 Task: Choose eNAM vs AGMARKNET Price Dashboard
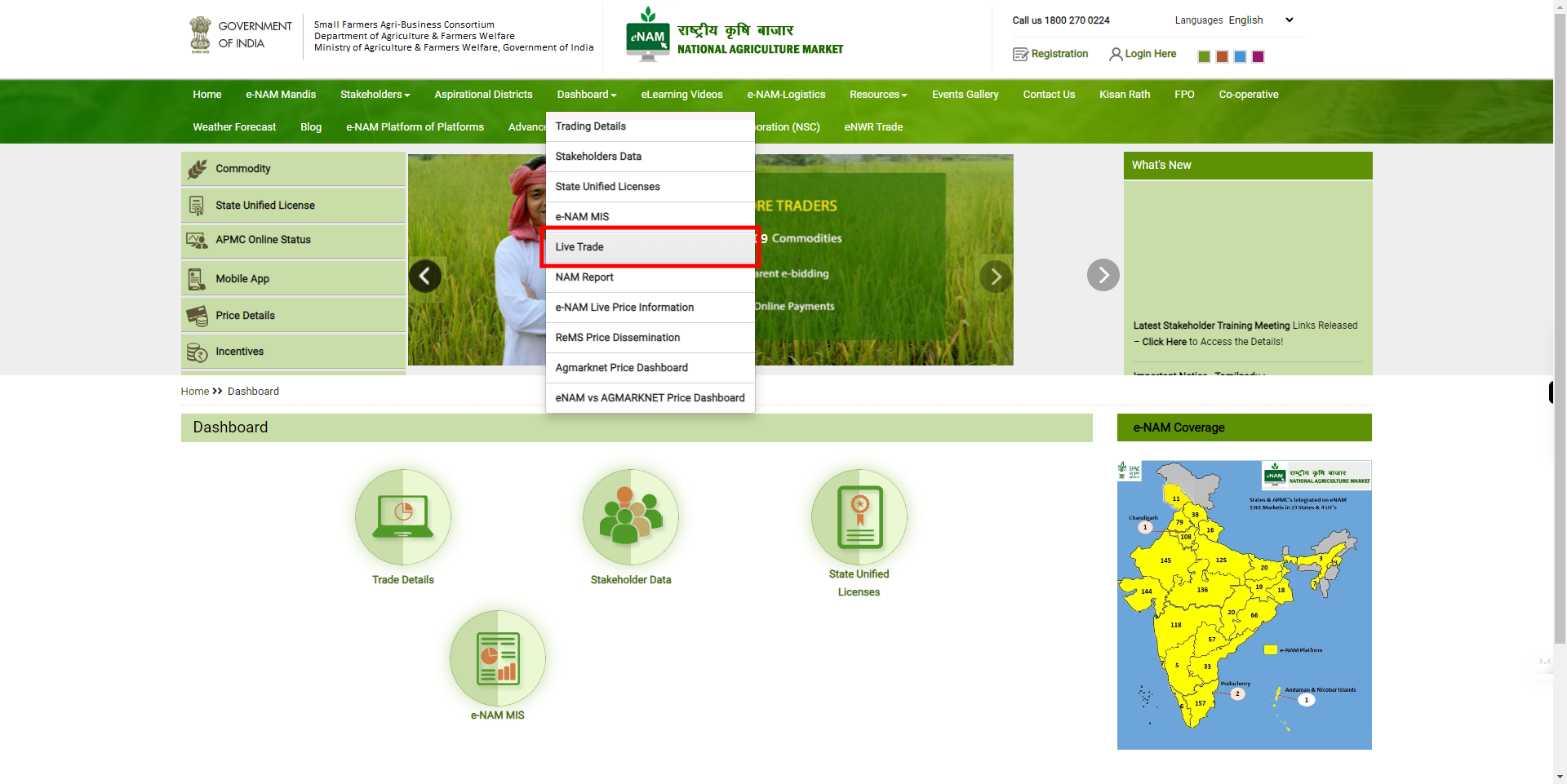click(650, 398)
